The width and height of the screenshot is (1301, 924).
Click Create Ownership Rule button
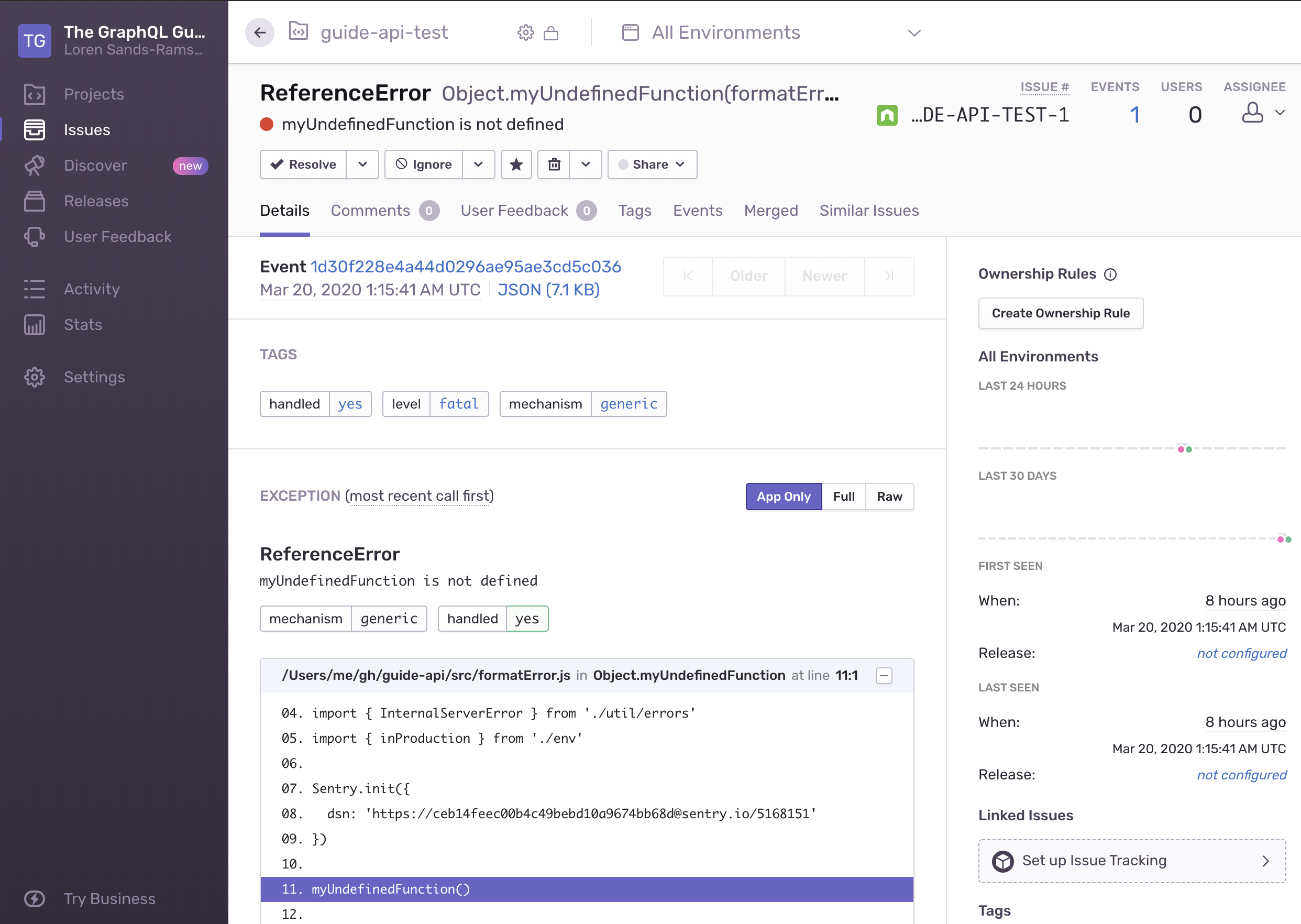click(1061, 313)
